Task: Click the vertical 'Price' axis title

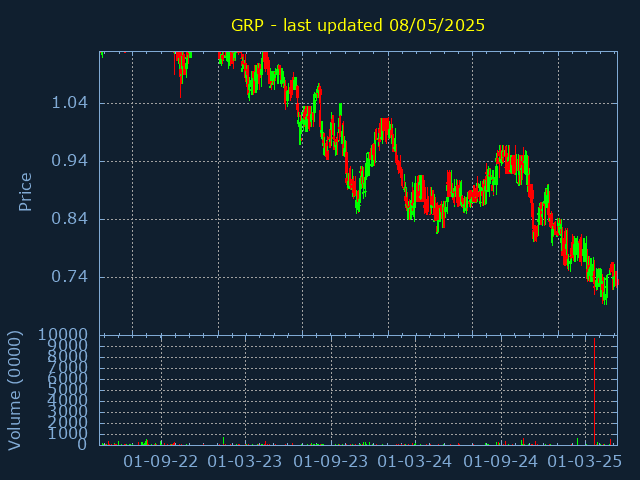Action: coord(25,192)
